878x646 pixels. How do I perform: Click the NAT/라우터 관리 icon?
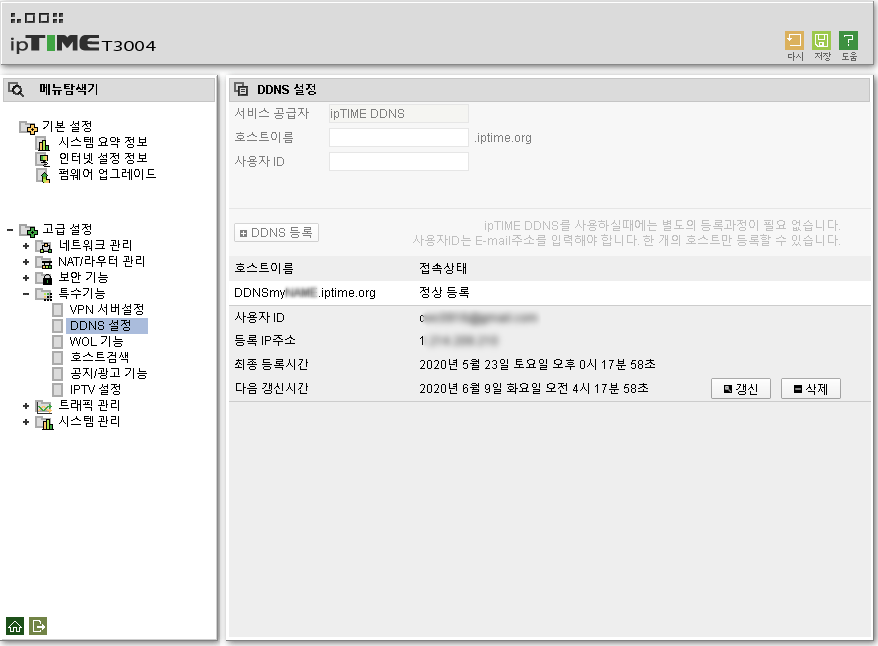coord(44,263)
